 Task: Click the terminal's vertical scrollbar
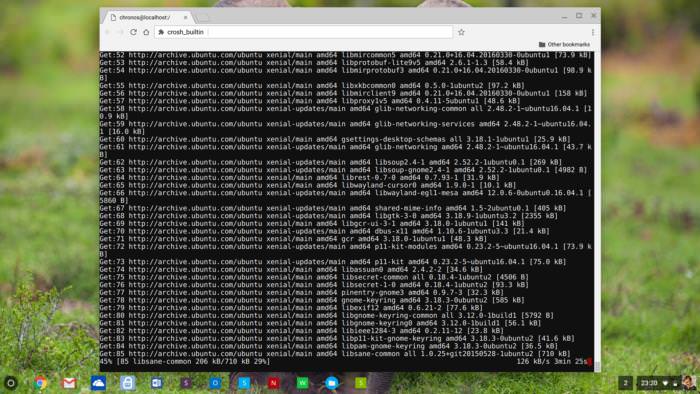[x=597, y=210]
